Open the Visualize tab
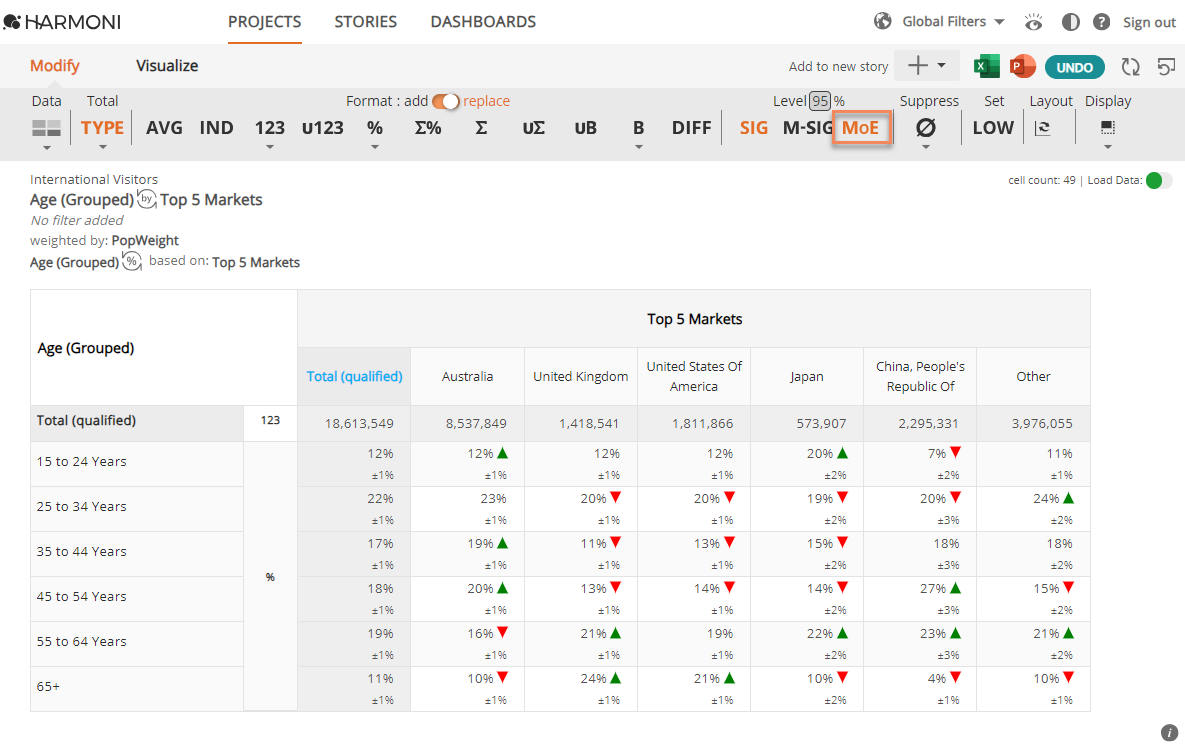This screenshot has width=1185, height=747. click(167, 66)
